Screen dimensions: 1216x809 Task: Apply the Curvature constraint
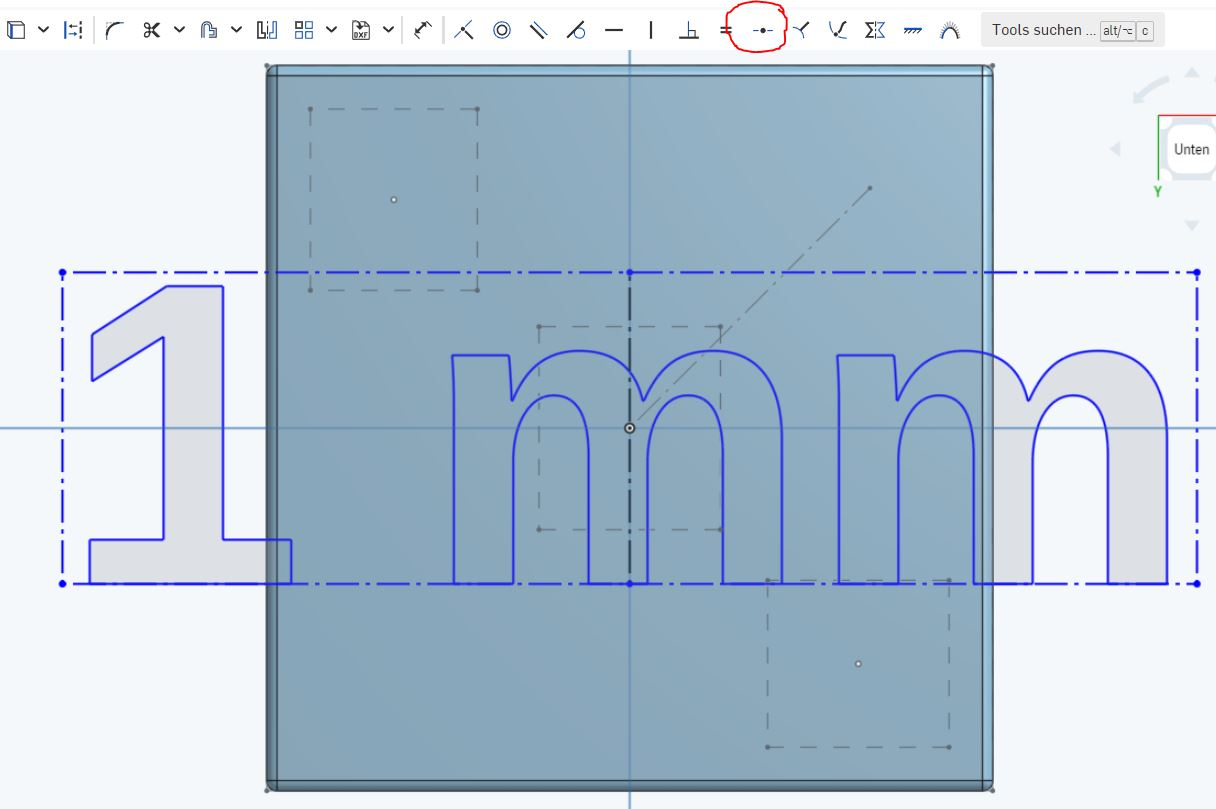[950, 30]
